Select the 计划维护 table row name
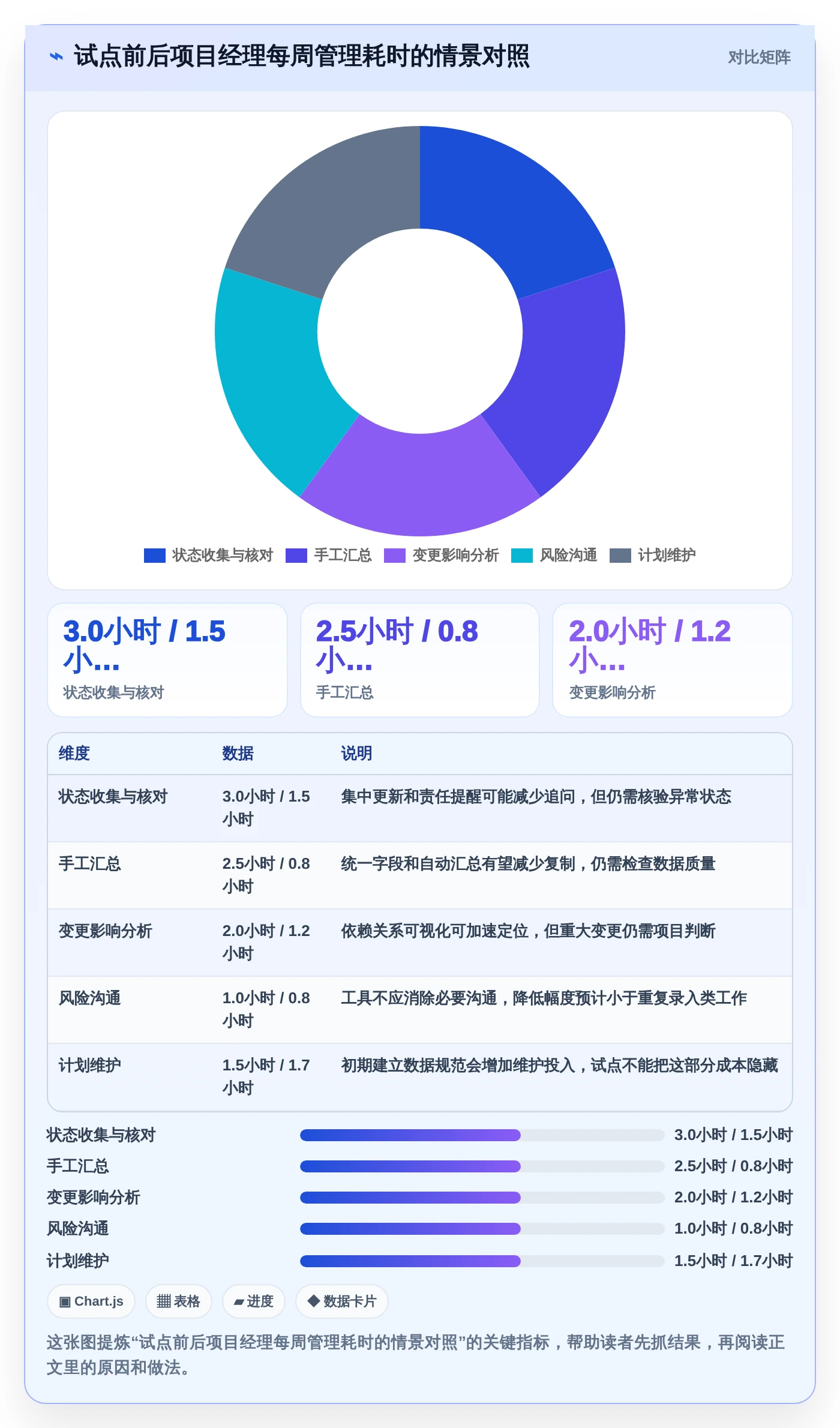This screenshot has height=1428, width=840. point(89,1066)
